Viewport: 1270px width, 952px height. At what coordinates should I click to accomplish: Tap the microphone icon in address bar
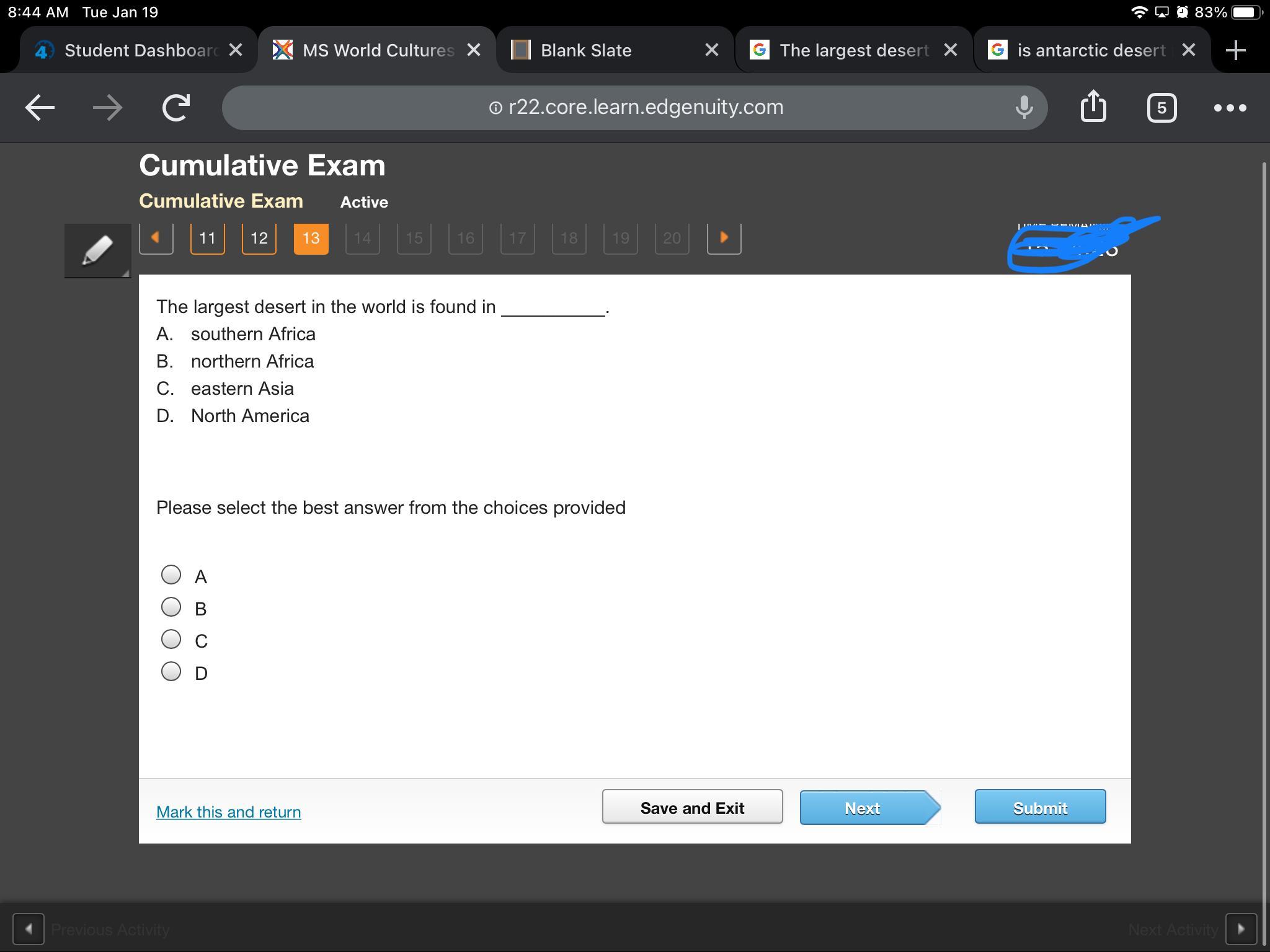1024,108
